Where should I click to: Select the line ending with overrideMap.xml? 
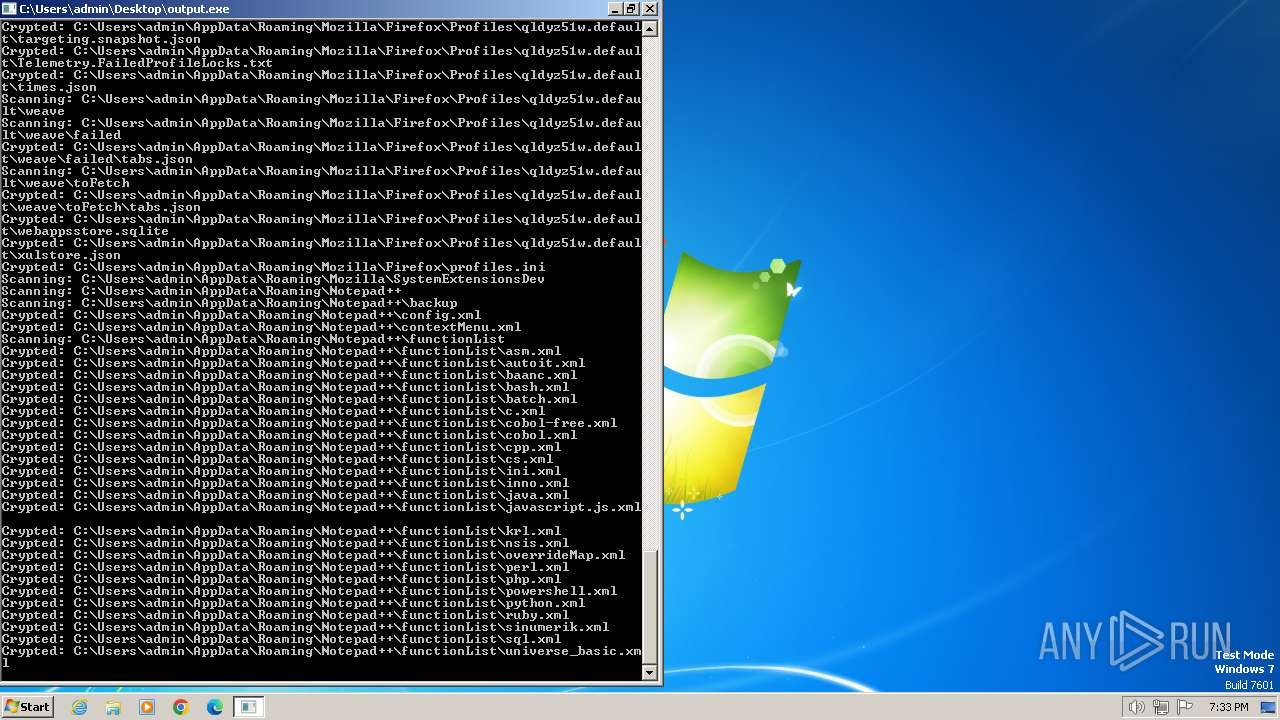313,555
